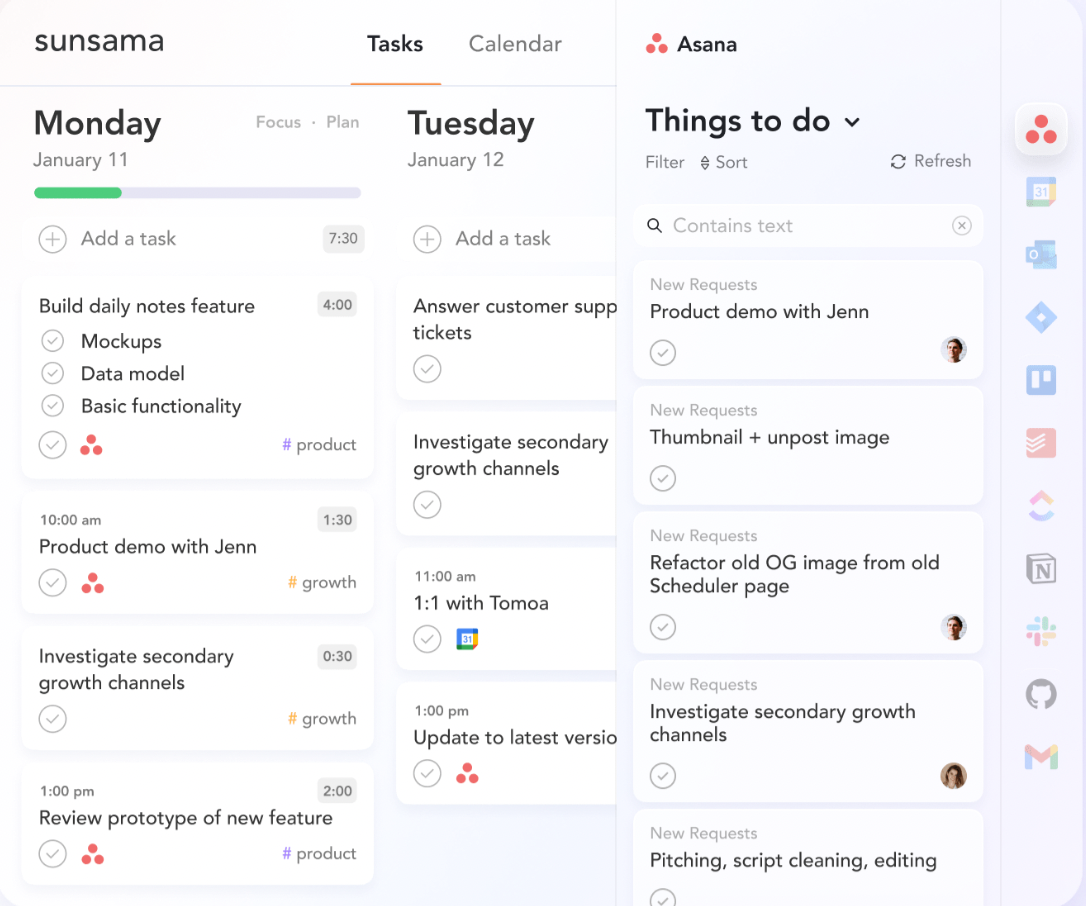Complete Monday Product demo with Jenn task
Screen dimensions: 1086x906
[53, 583]
